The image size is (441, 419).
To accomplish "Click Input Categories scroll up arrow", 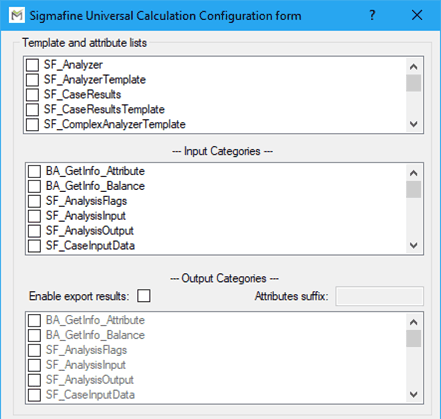I will 414,173.
